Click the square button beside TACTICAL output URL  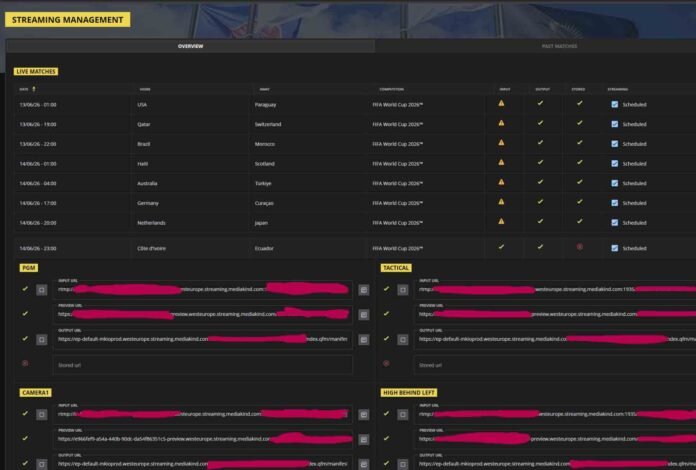[403, 340]
